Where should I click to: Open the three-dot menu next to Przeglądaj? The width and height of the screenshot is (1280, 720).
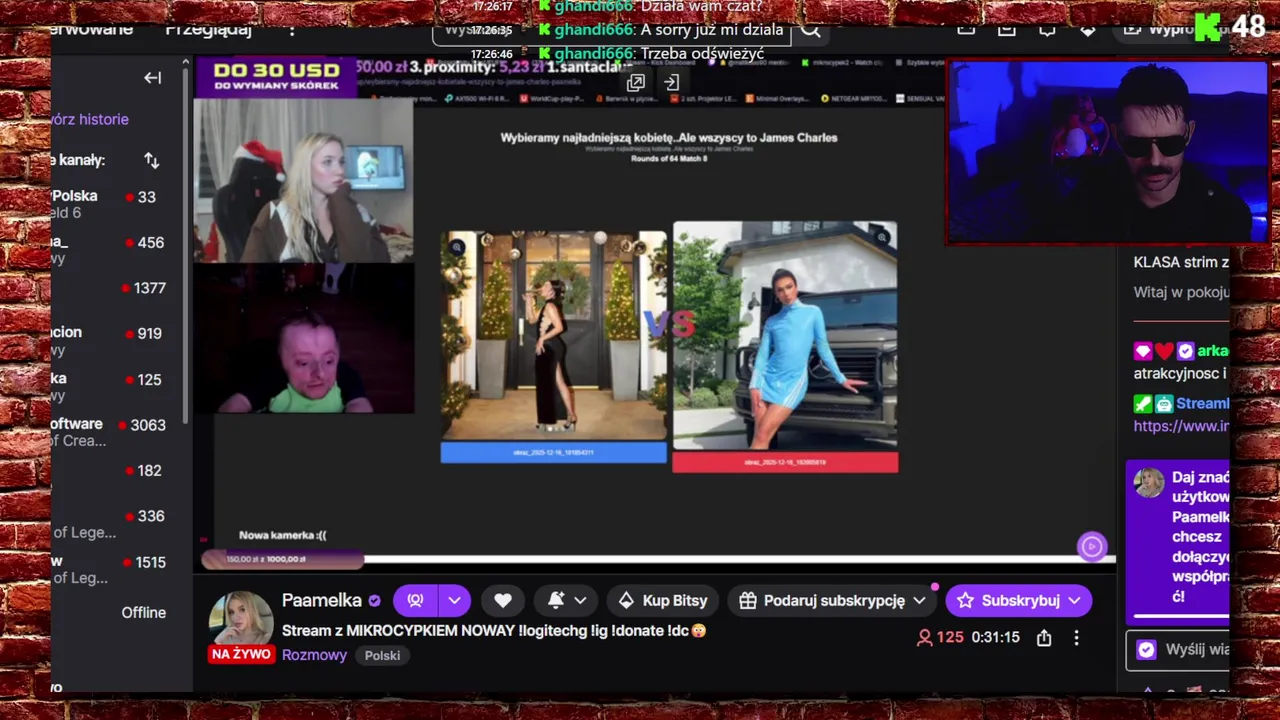[x=292, y=29]
